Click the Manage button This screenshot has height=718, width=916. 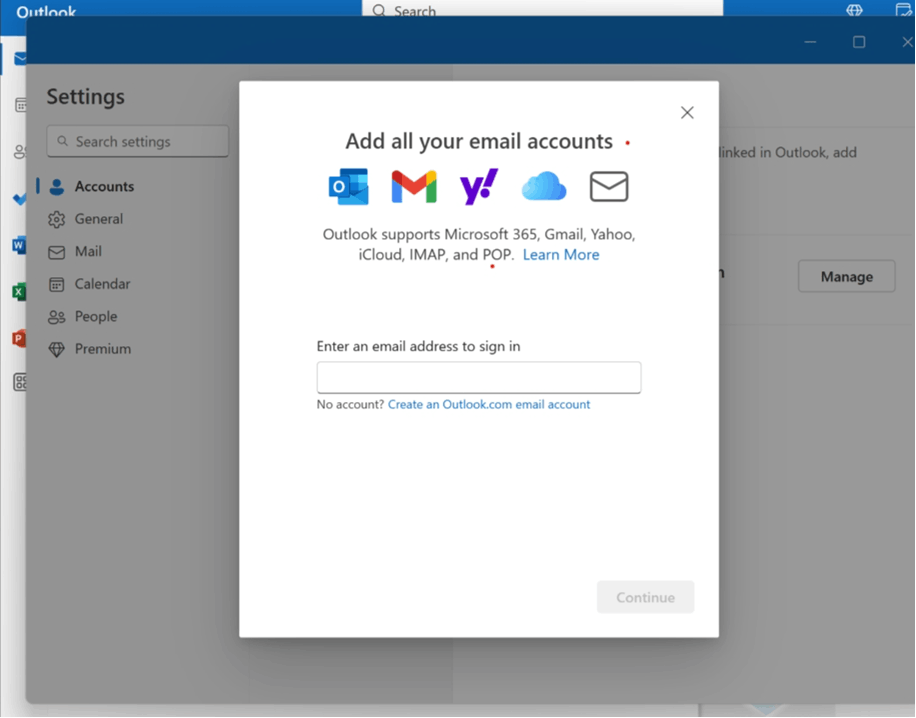pos(846,276)
